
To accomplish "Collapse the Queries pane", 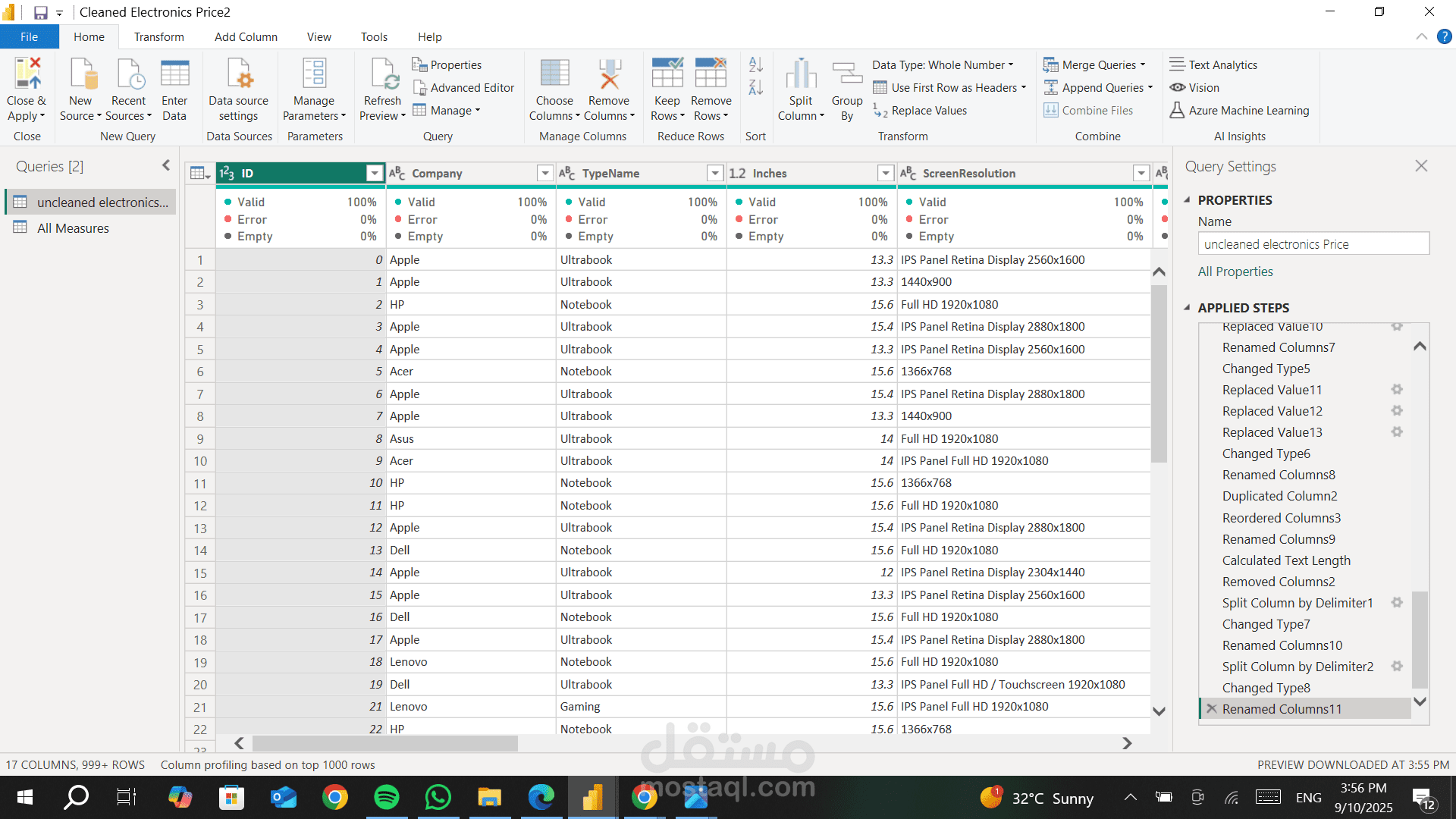I will 166,165.
